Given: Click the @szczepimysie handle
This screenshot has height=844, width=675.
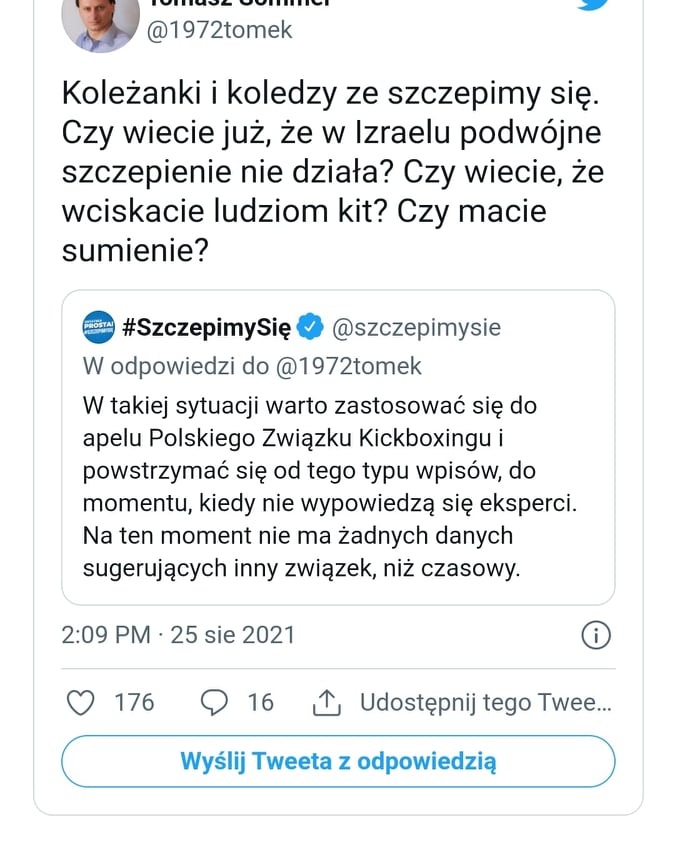Looking at the screenshot, I should click(x=416, y=326).
